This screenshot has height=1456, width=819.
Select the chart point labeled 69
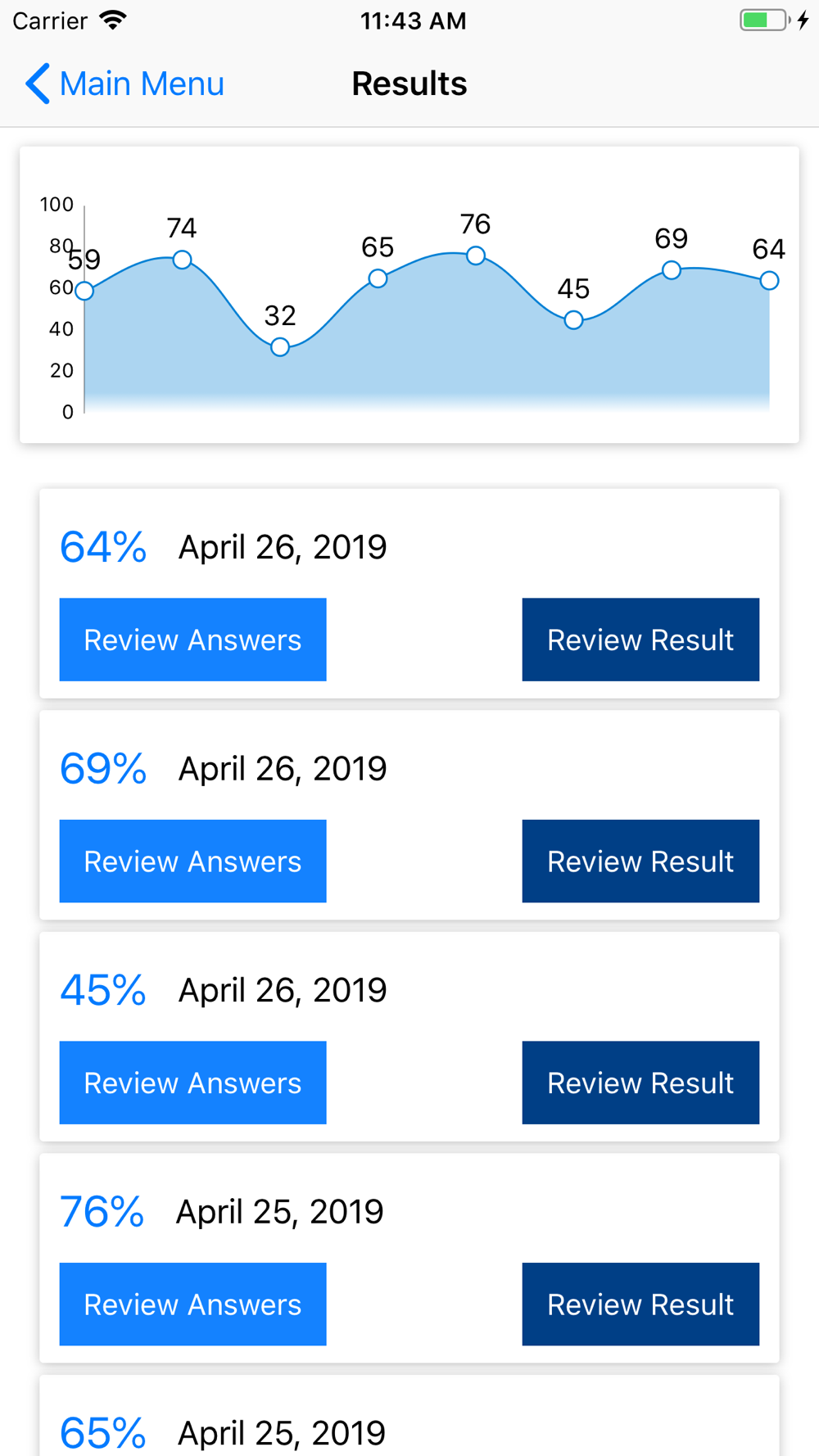(x=672, y=270)
